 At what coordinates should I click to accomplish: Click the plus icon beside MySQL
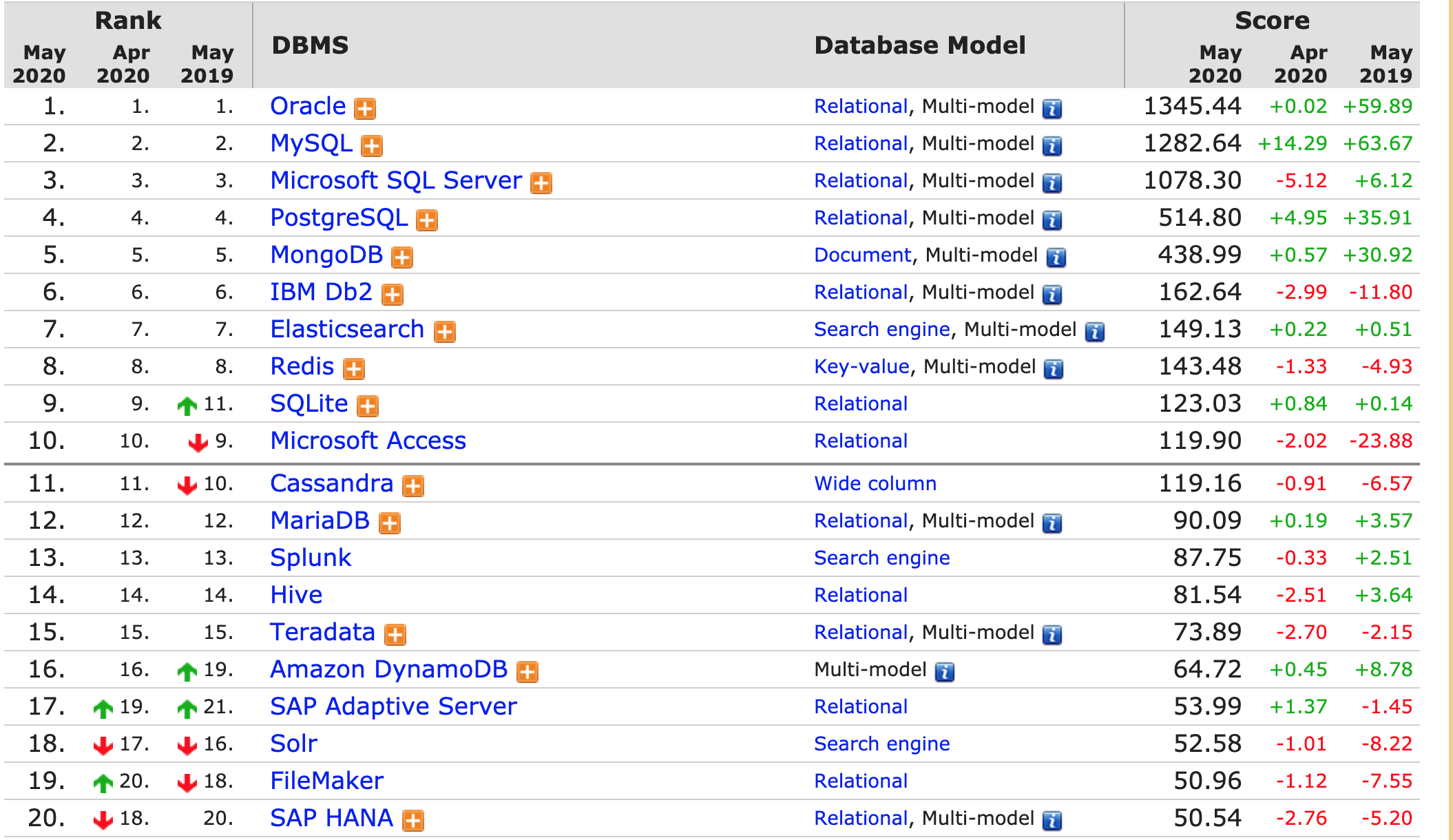coord(372,145)
